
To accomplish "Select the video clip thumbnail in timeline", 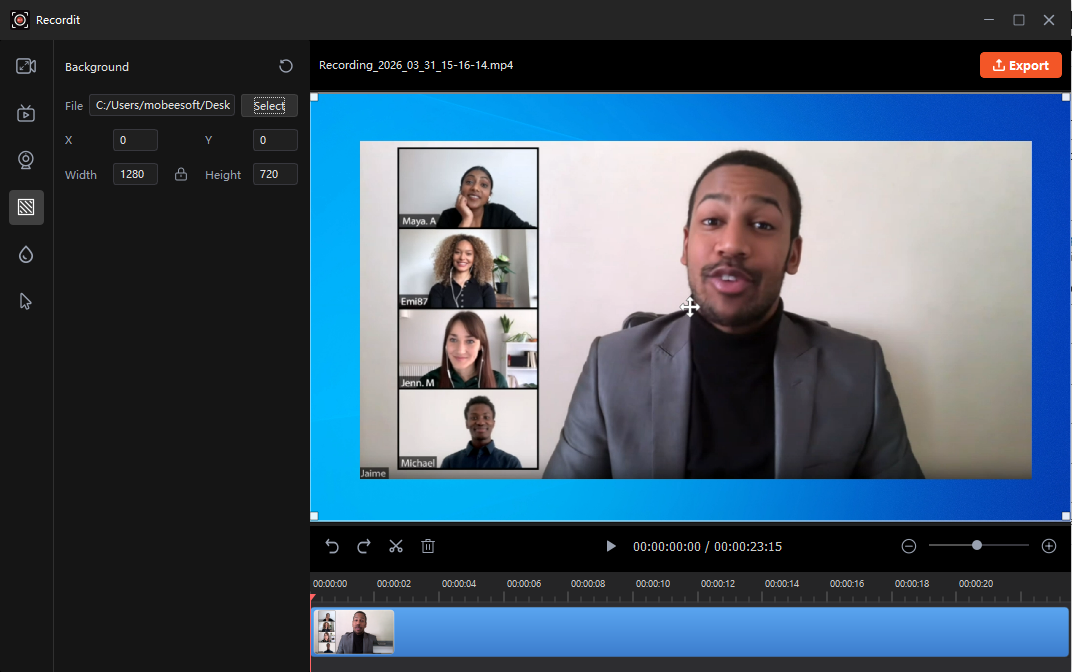I will (x=355, y=631).
